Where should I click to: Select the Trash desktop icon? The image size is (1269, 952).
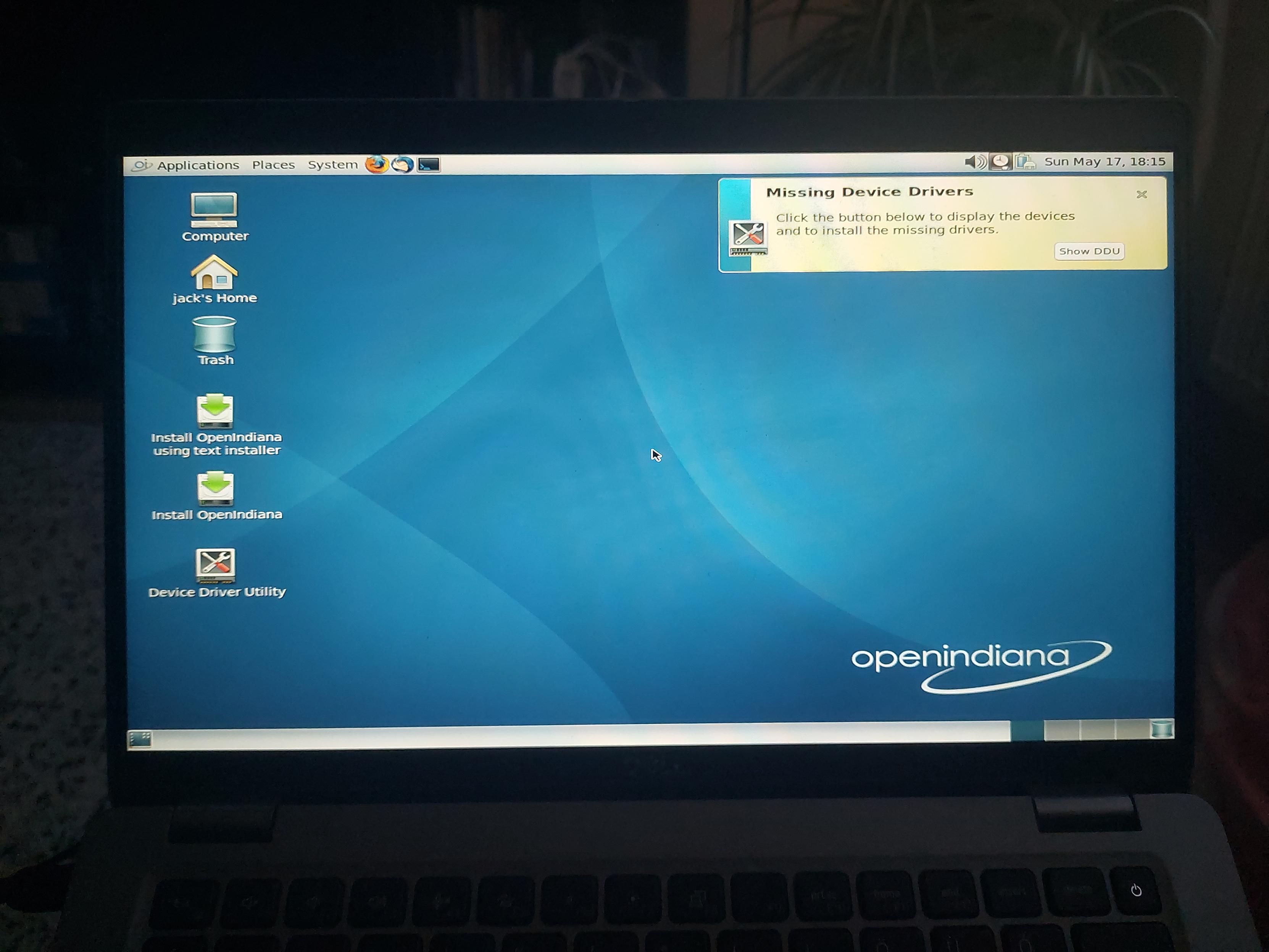pyautogui.click(x=215, y=341)
